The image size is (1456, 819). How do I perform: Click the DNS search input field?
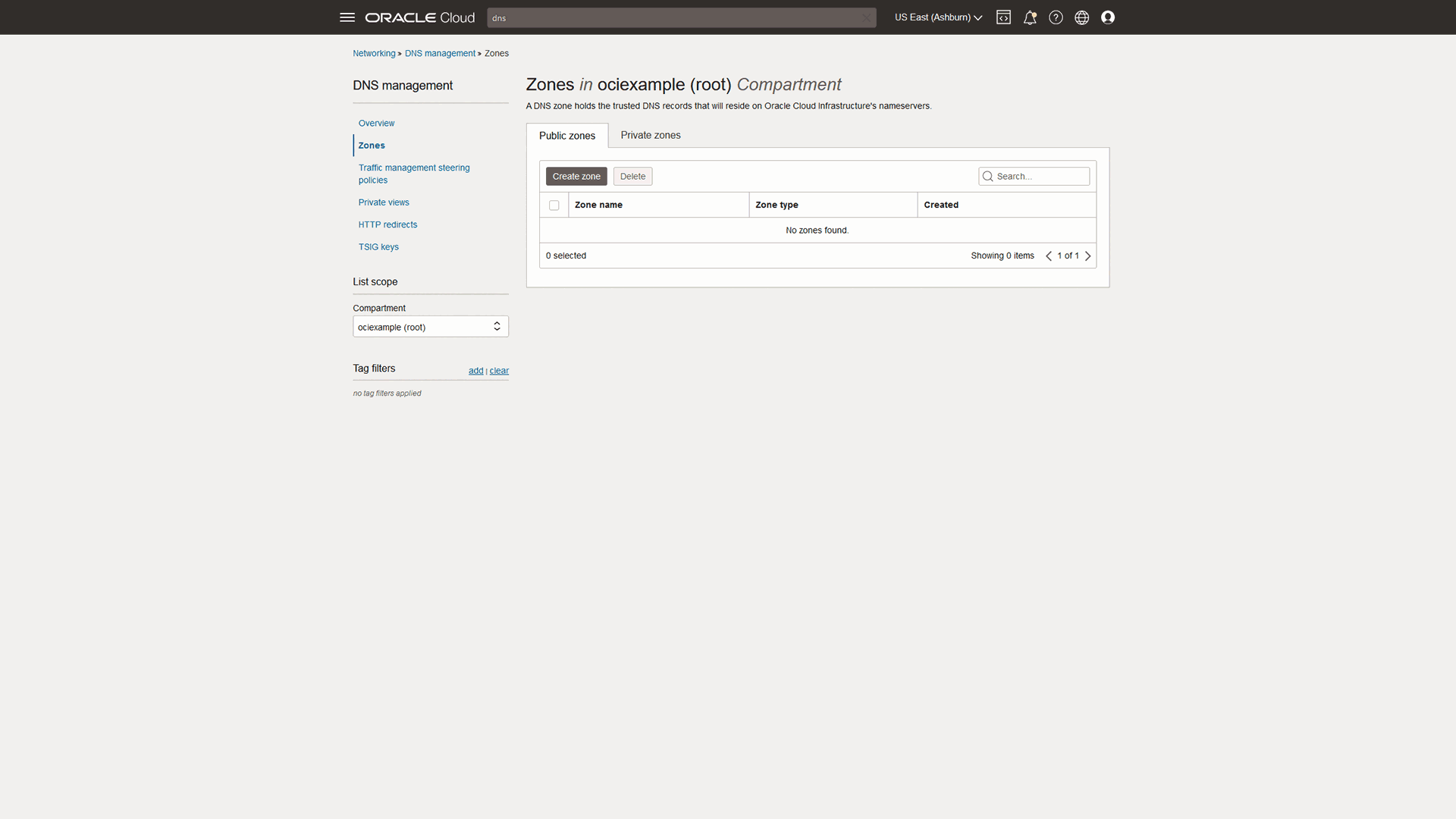pyautogui.click(x=681, y=17)
